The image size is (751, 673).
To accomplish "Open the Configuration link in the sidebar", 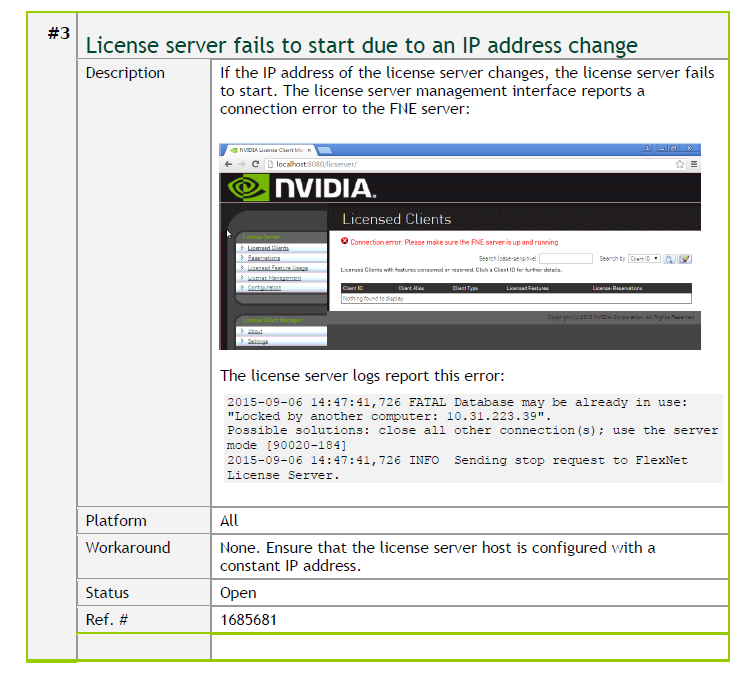I will (x=264, y=288).
